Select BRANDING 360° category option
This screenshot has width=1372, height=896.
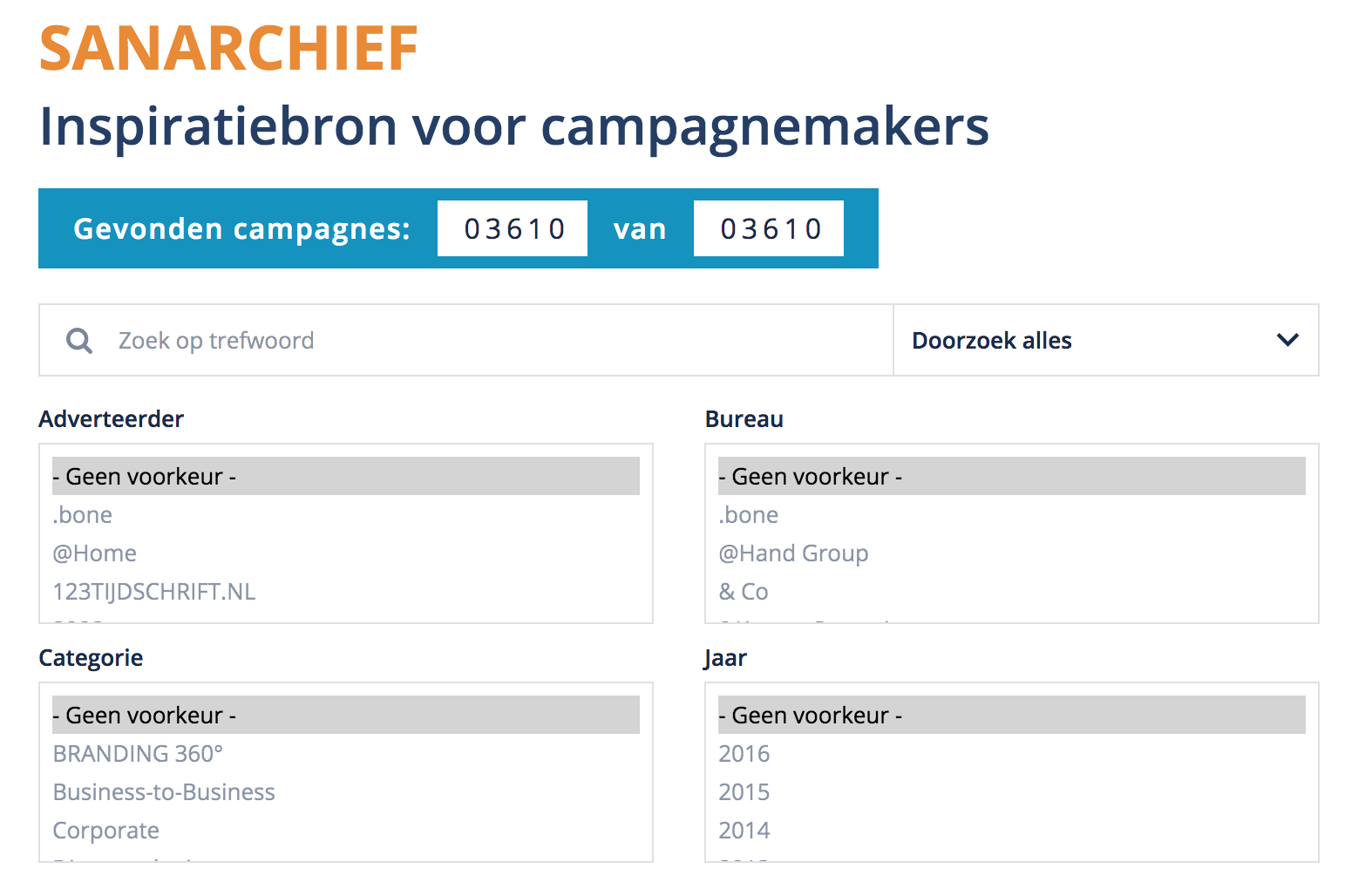pyautogui.click(x=138, y=754)
